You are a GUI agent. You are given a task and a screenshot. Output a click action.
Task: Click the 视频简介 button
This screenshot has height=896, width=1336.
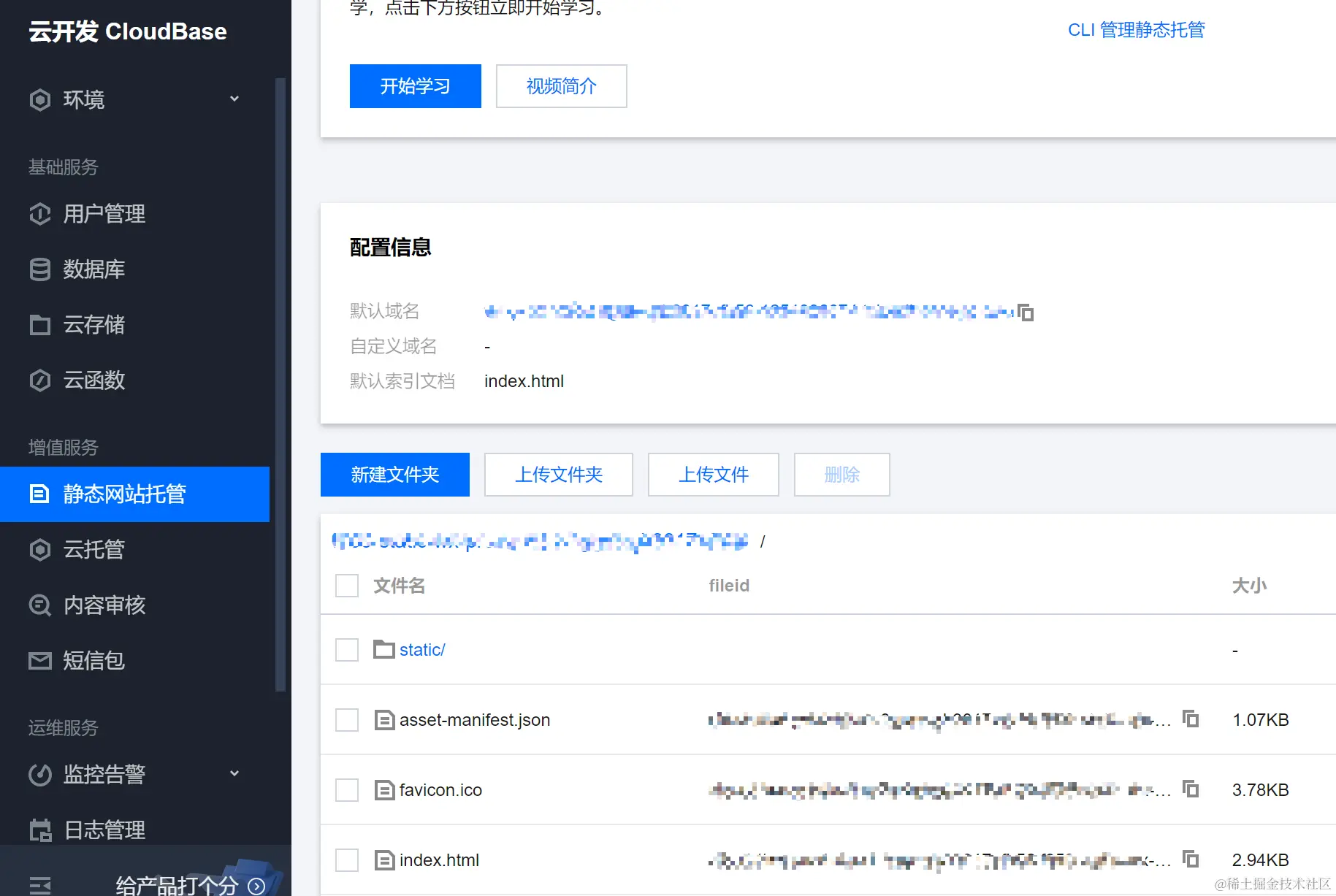(x=562, y=86)
